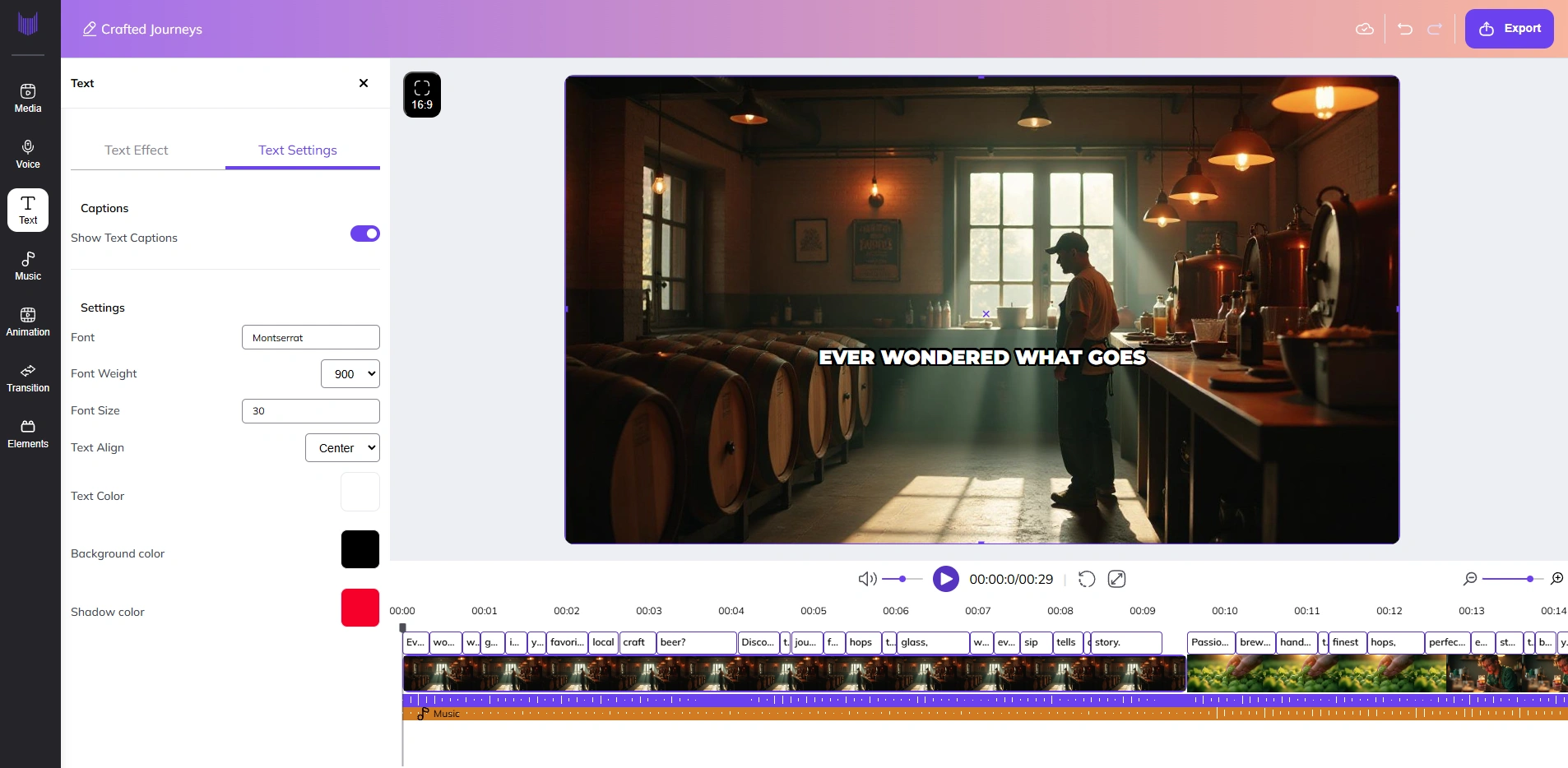Switch to the Text Effect tab
Screen dimensions: 1568x768
coord(137,150)
